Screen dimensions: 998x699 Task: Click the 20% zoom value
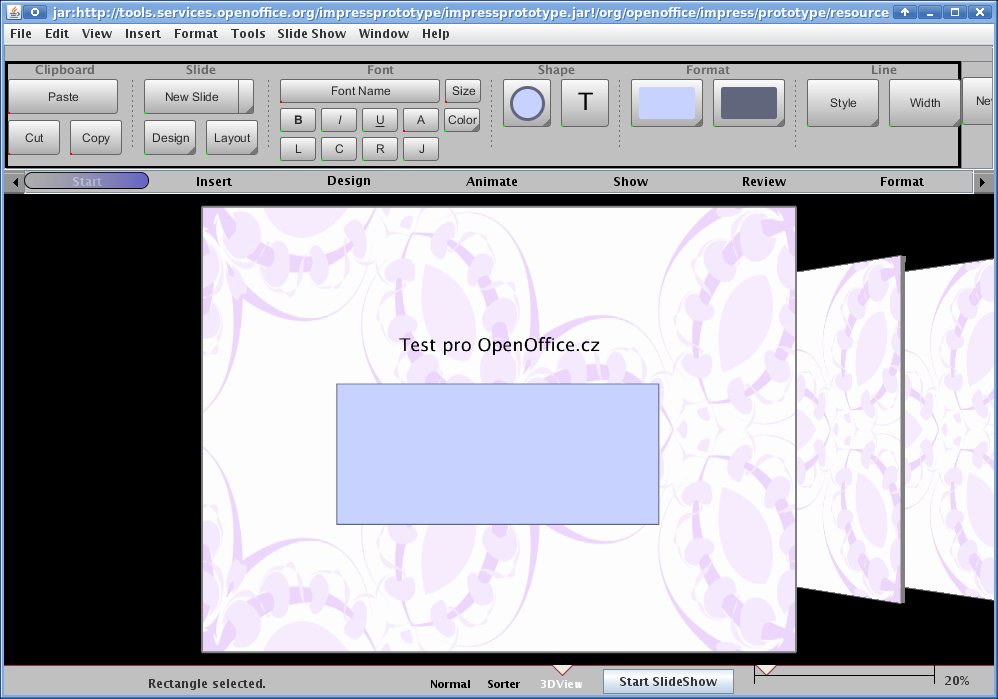pos(957,681)
